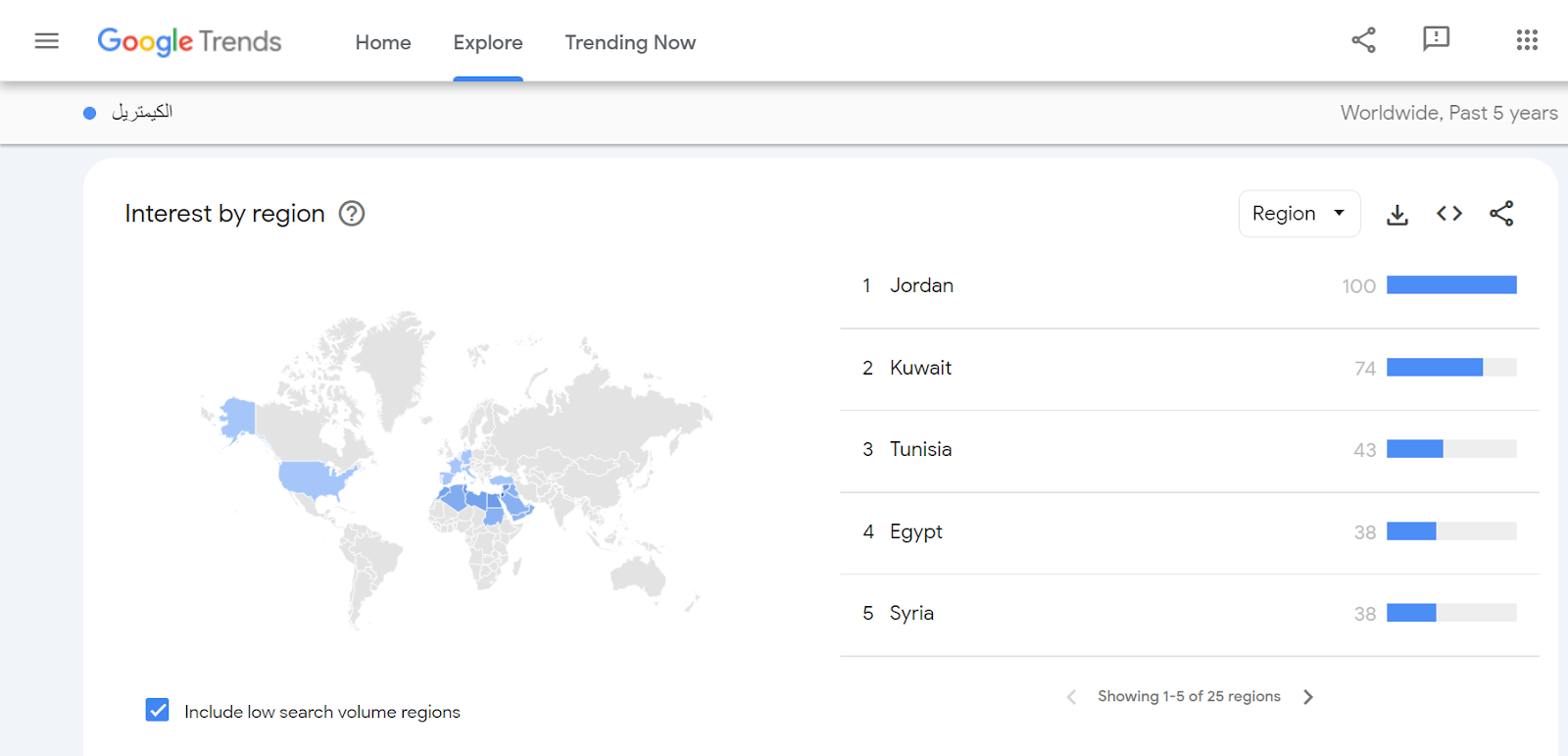The height and width of the screenshot is (756, 1568).
Task: Share the Interest by region card
Action: pos(1501,214)
